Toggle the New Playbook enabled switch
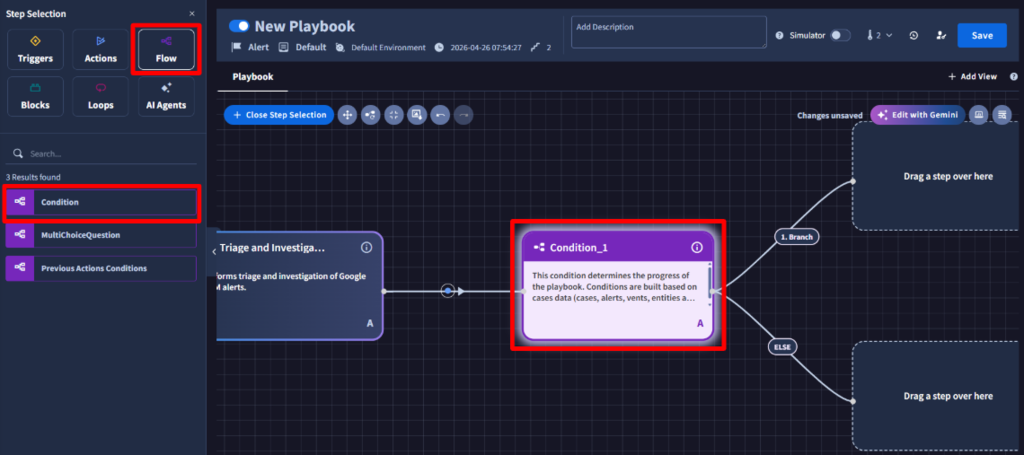This screenshot has height=455, width=1024. coord(239,26)
